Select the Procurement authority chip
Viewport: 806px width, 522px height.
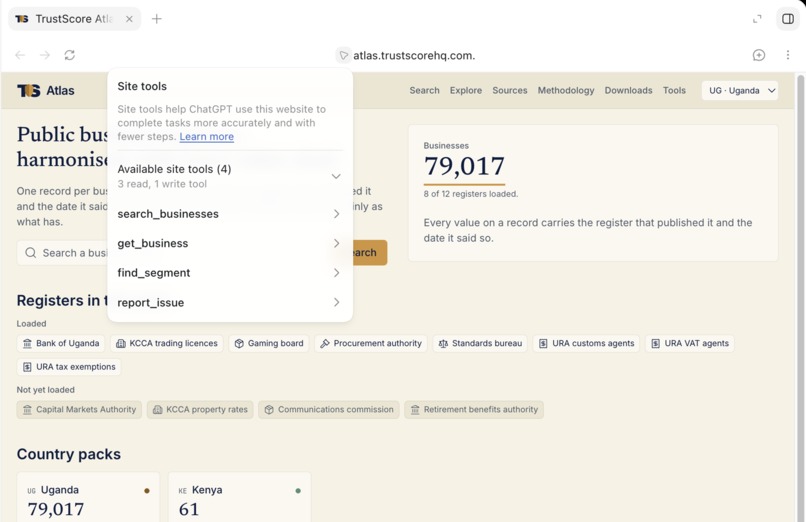371,343
